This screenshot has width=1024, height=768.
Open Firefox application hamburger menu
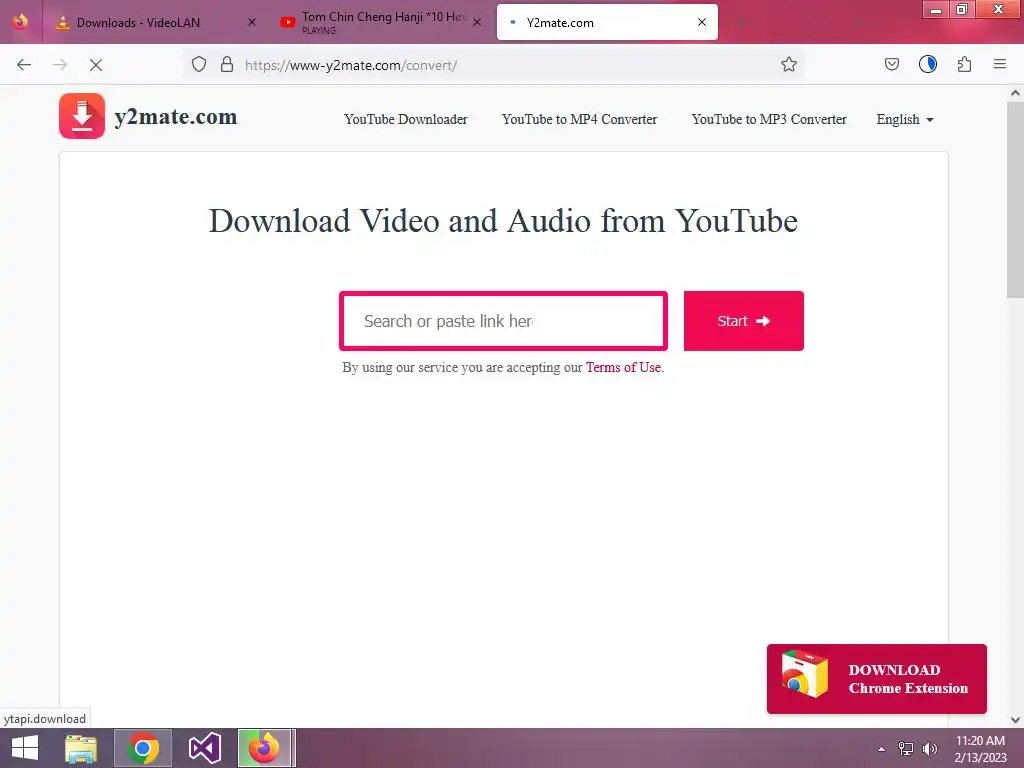point(1000,64)
